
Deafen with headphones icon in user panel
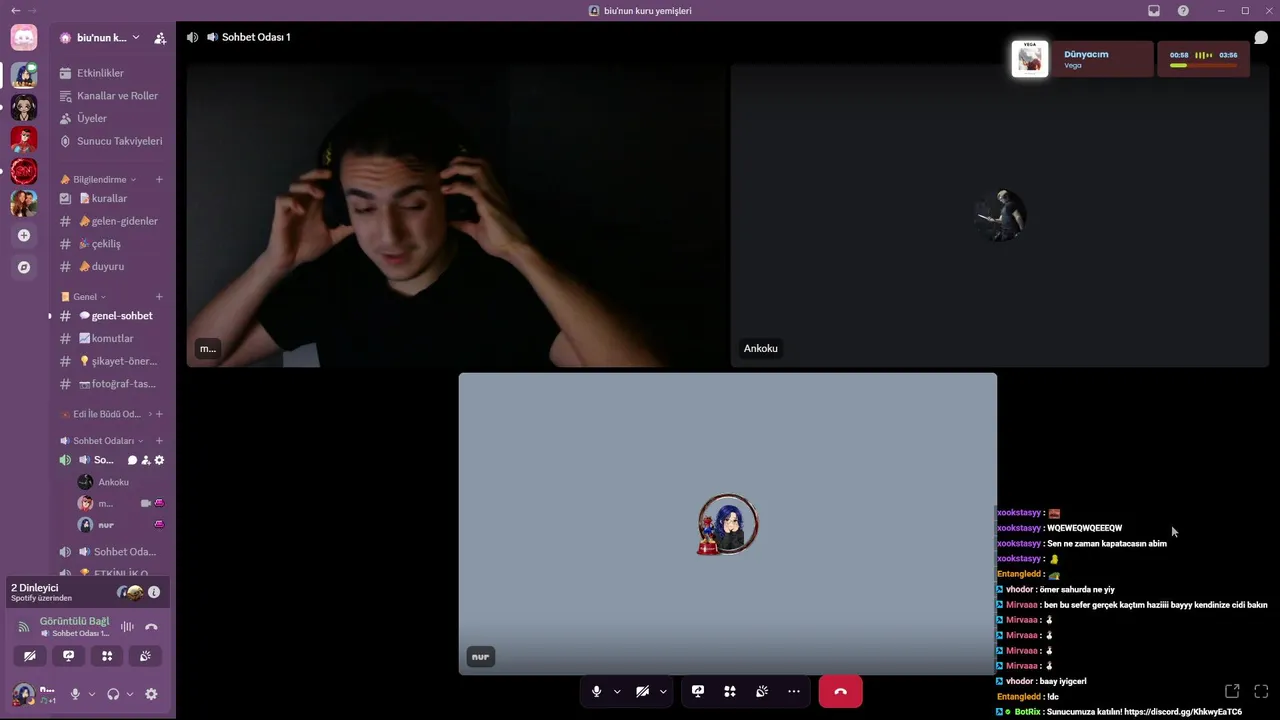[113, 694]
